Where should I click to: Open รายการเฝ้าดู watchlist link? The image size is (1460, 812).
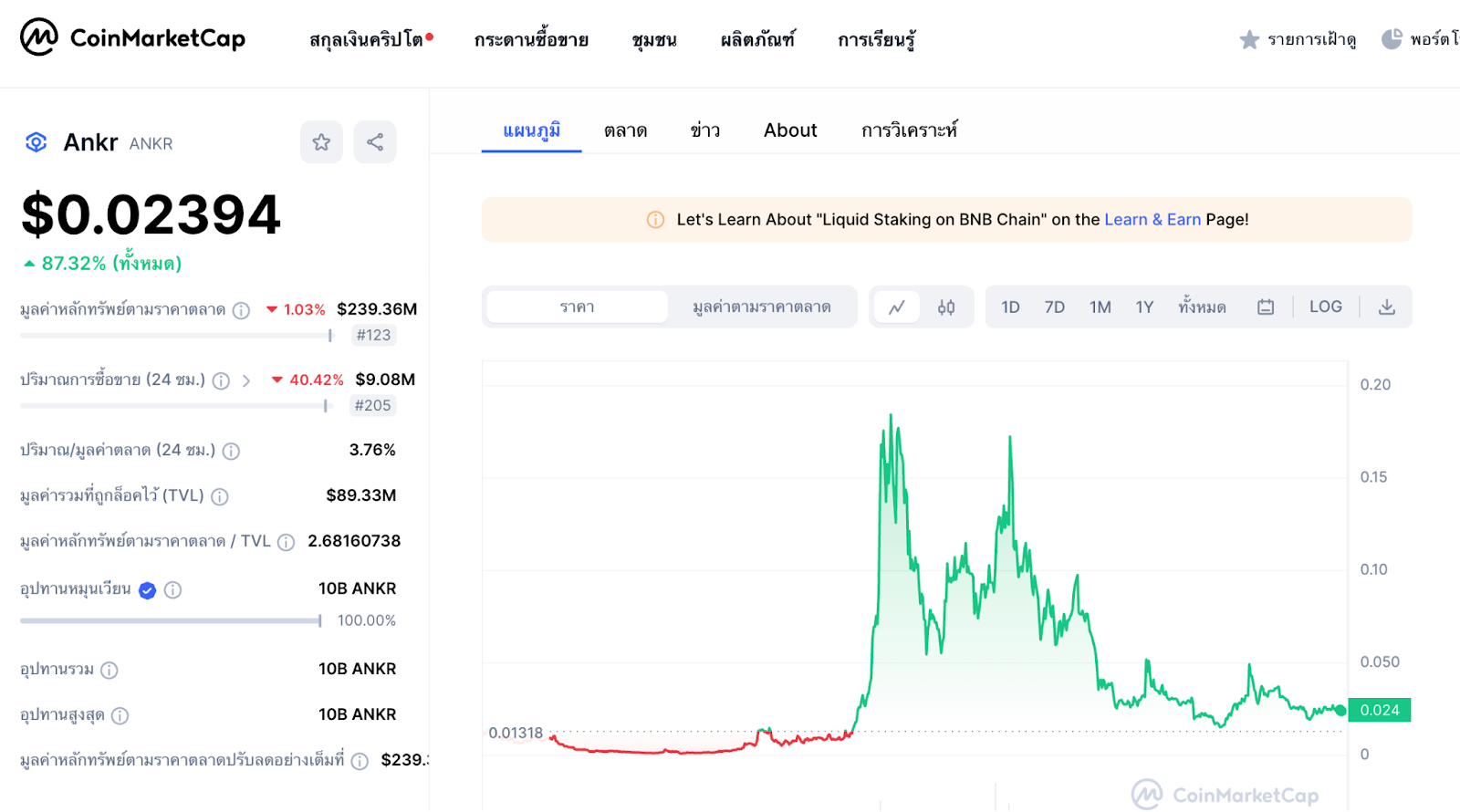(x=1311, y=39)
